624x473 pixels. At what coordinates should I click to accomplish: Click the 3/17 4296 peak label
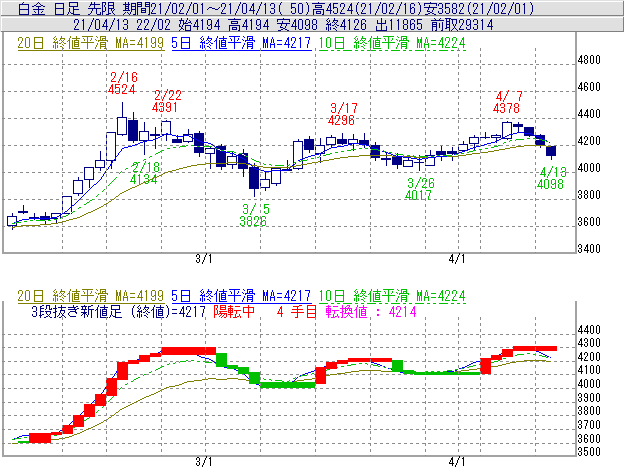point(342,114)
